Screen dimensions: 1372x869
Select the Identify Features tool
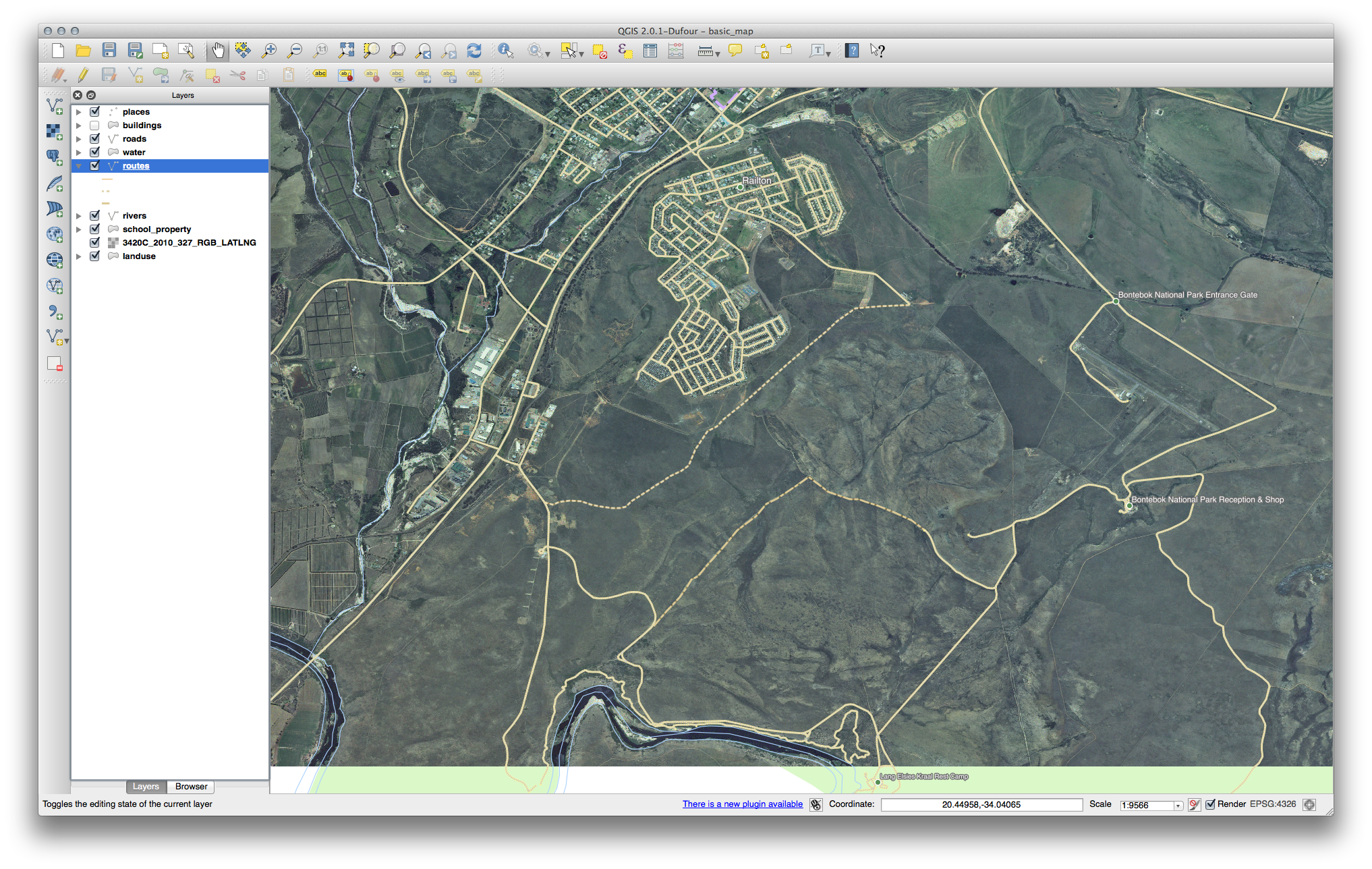coord(505,51)
